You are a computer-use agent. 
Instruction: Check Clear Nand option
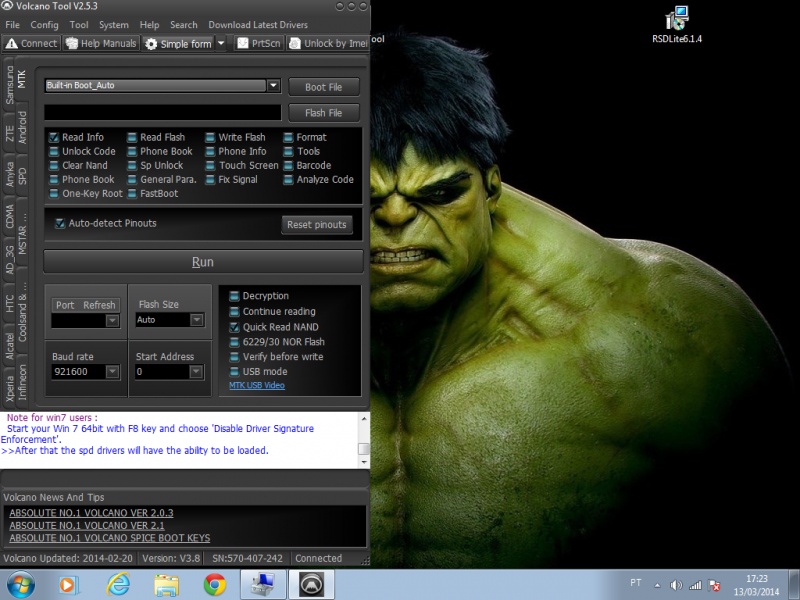tap(54, 165)
